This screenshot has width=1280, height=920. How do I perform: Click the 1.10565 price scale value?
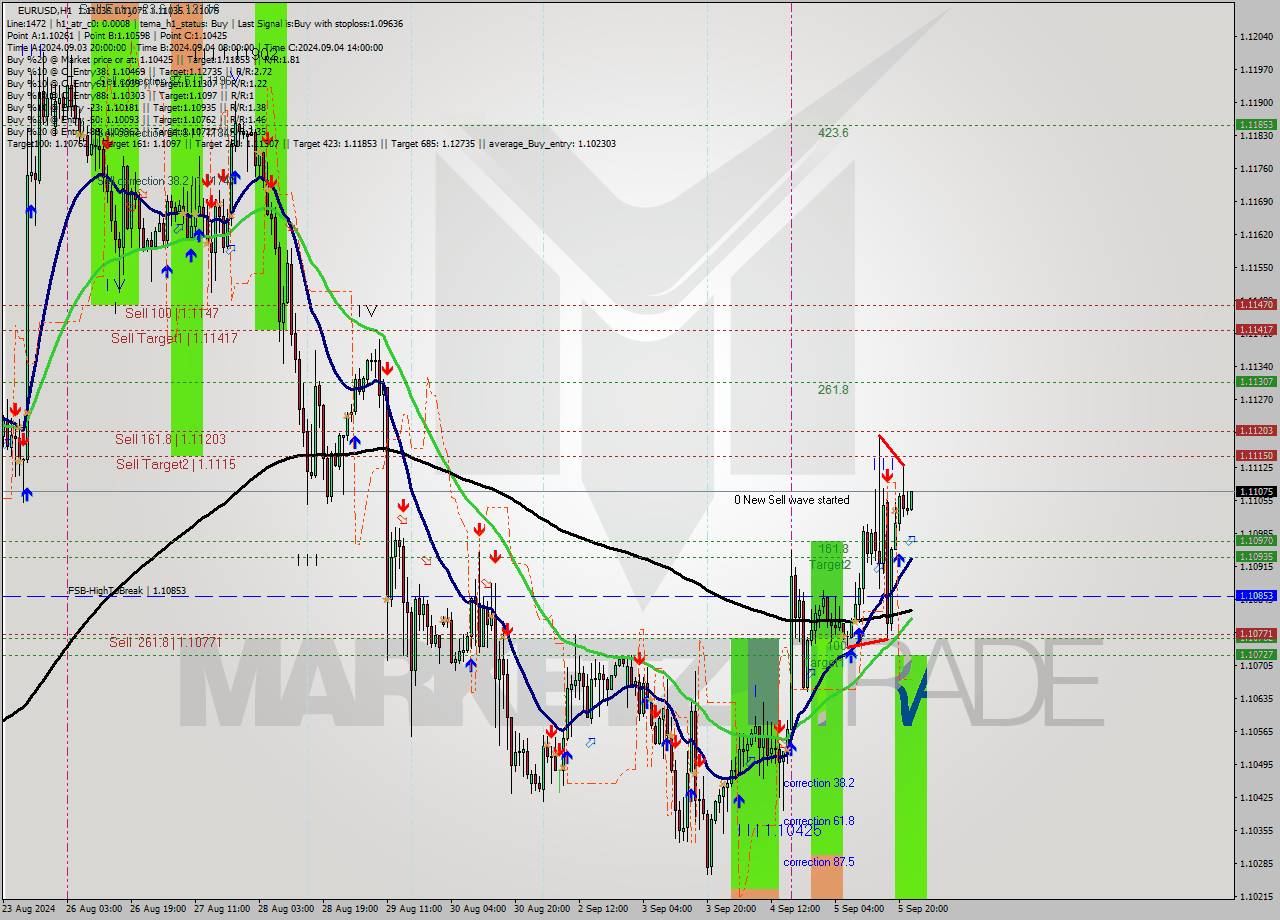click(1255, 731)
